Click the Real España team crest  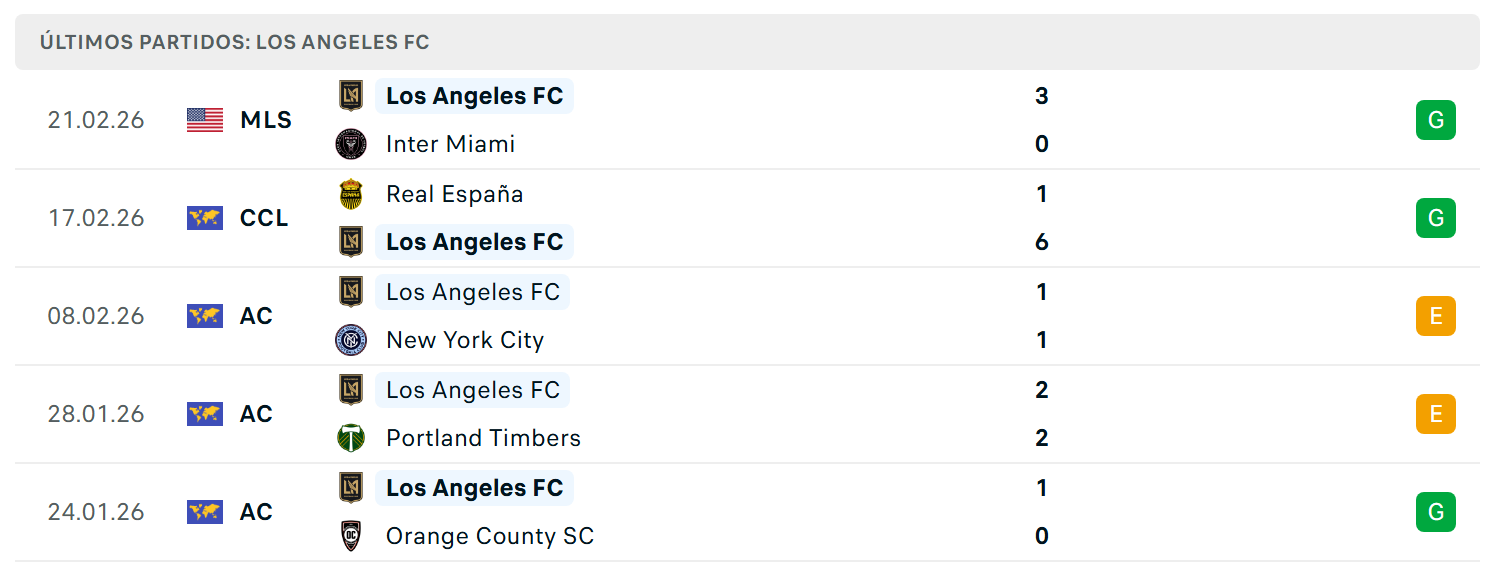tap(351, 194)
